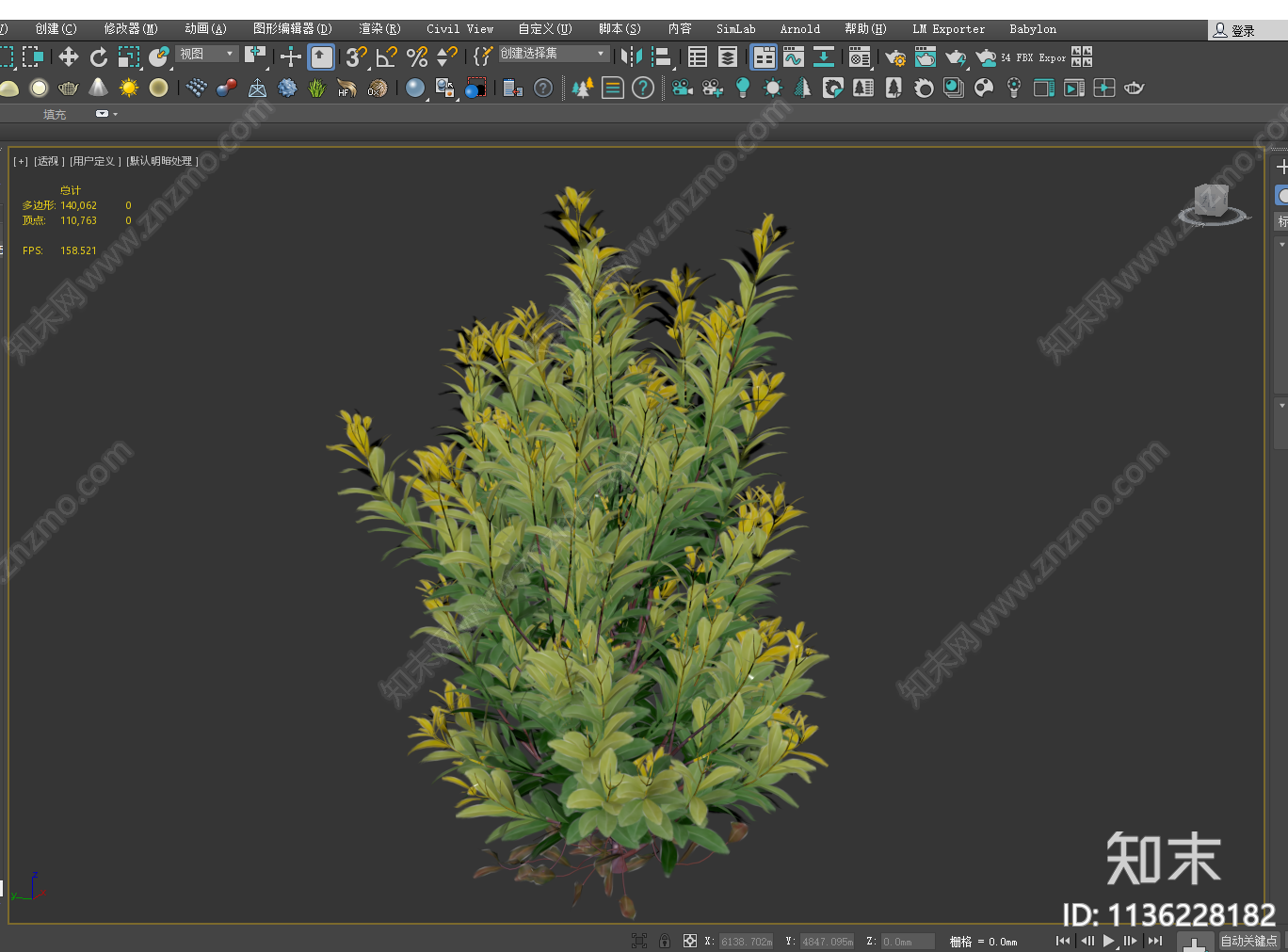Toggle the Spinner Snap icon
Image resolution: width=1288 pixels, height=952 pixels.
pyautogui.click(x=446, y=57)
